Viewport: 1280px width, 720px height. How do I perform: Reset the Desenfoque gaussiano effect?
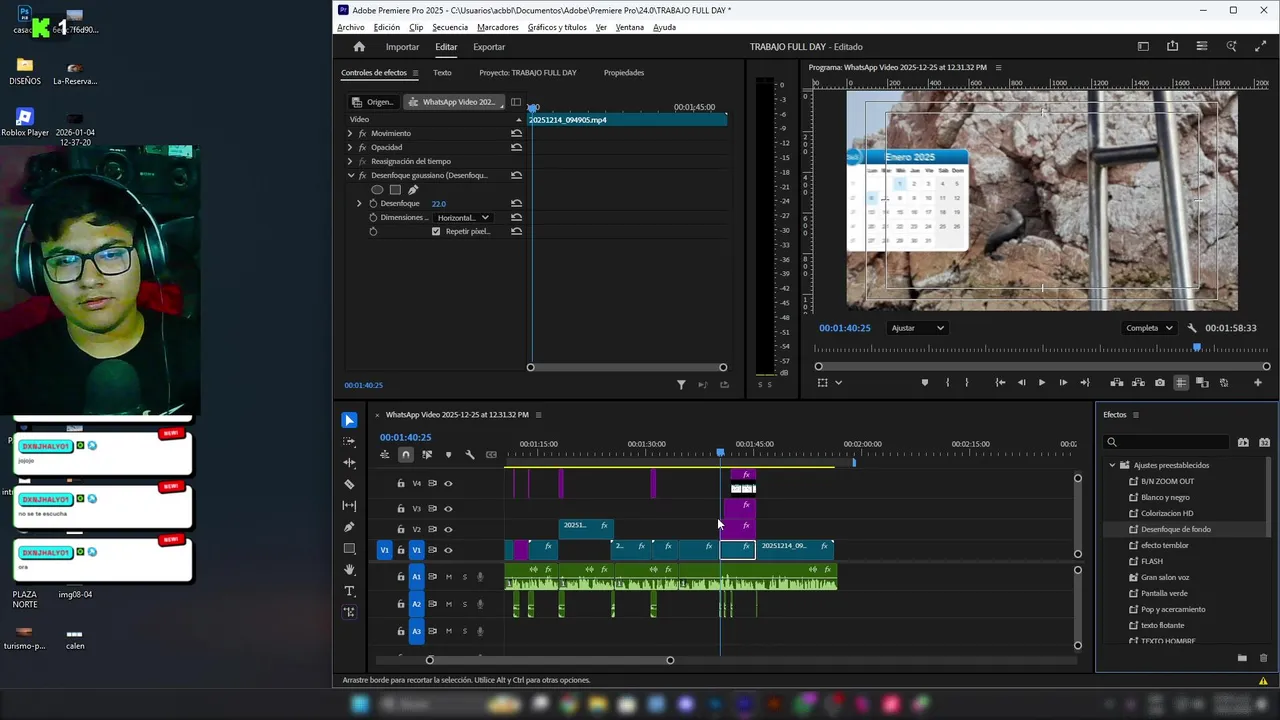point(516,175)
